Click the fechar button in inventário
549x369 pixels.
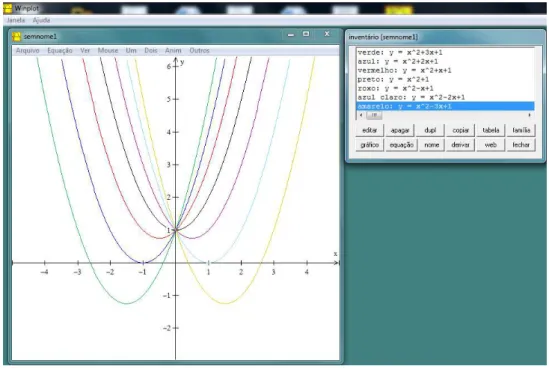pyautogui.click(x=521, y=145)
